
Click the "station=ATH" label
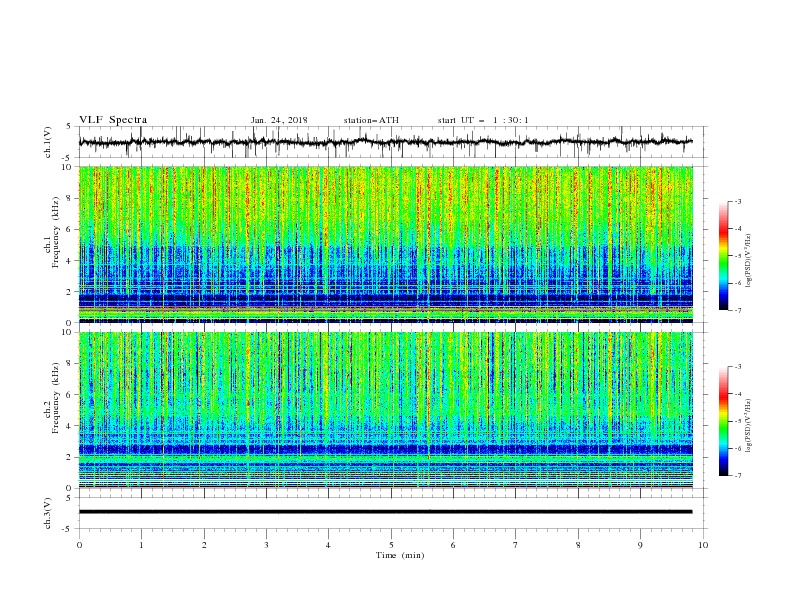(371, 120)
